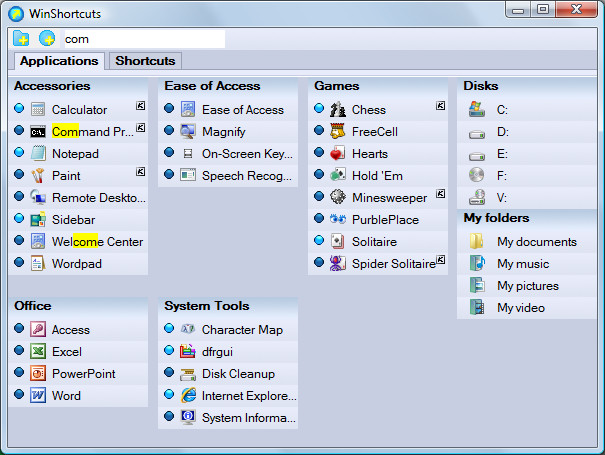Open the PurblePlace icon
This screenshot has width=605, height=455.
(x=338, y=219)
